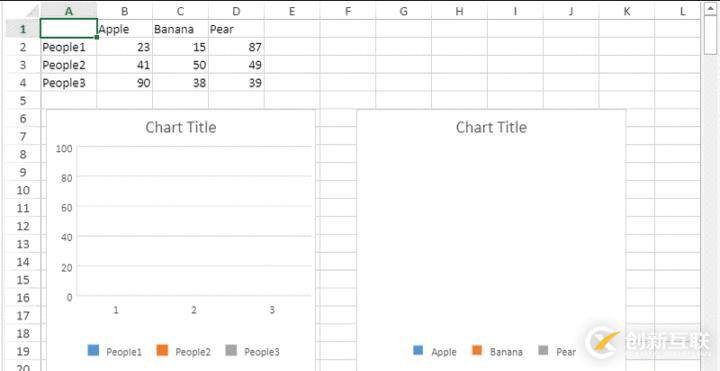Click the cell with value 90

click(x=124, y=83)
